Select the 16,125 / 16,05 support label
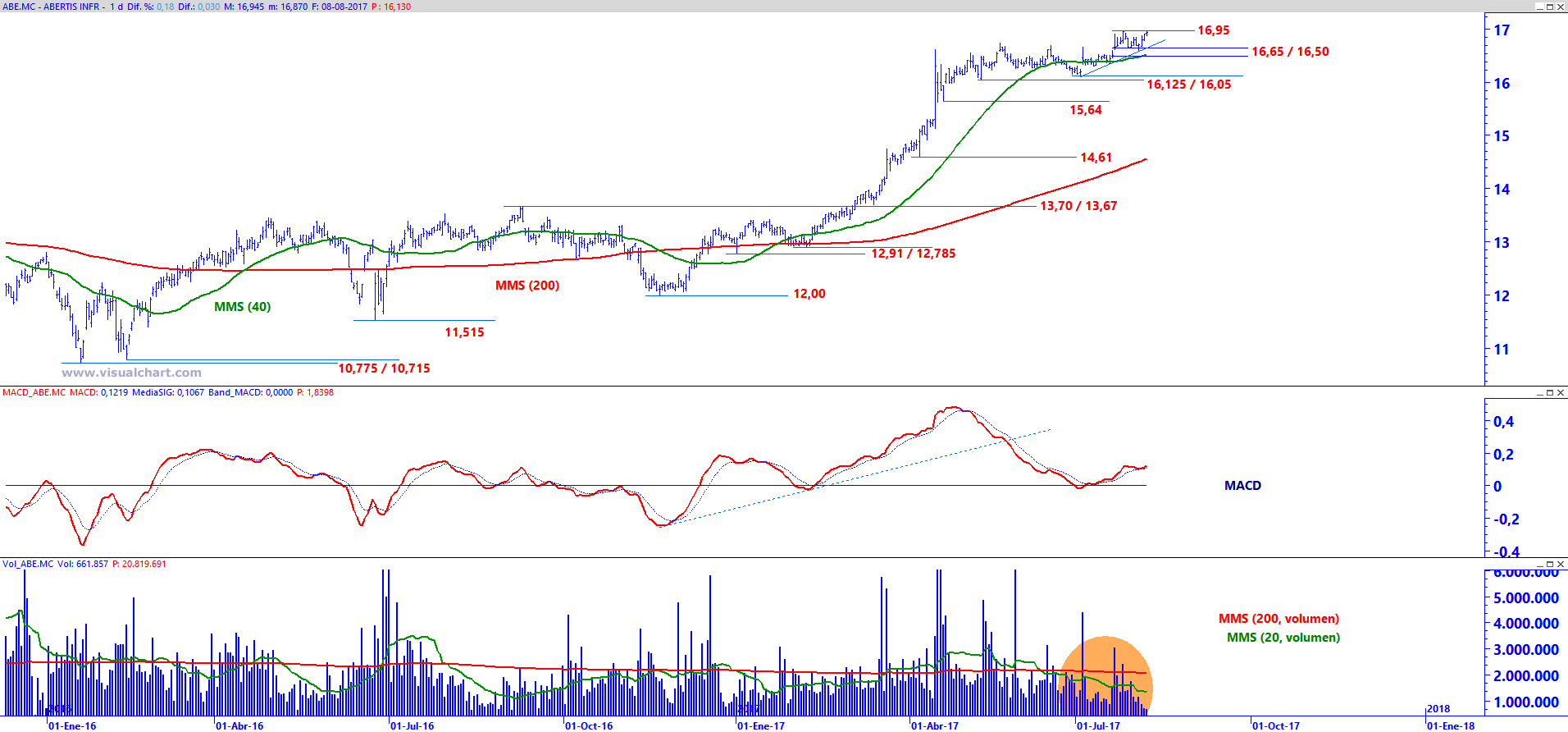The image size is (1568, 732). [x=1188, y=85]
